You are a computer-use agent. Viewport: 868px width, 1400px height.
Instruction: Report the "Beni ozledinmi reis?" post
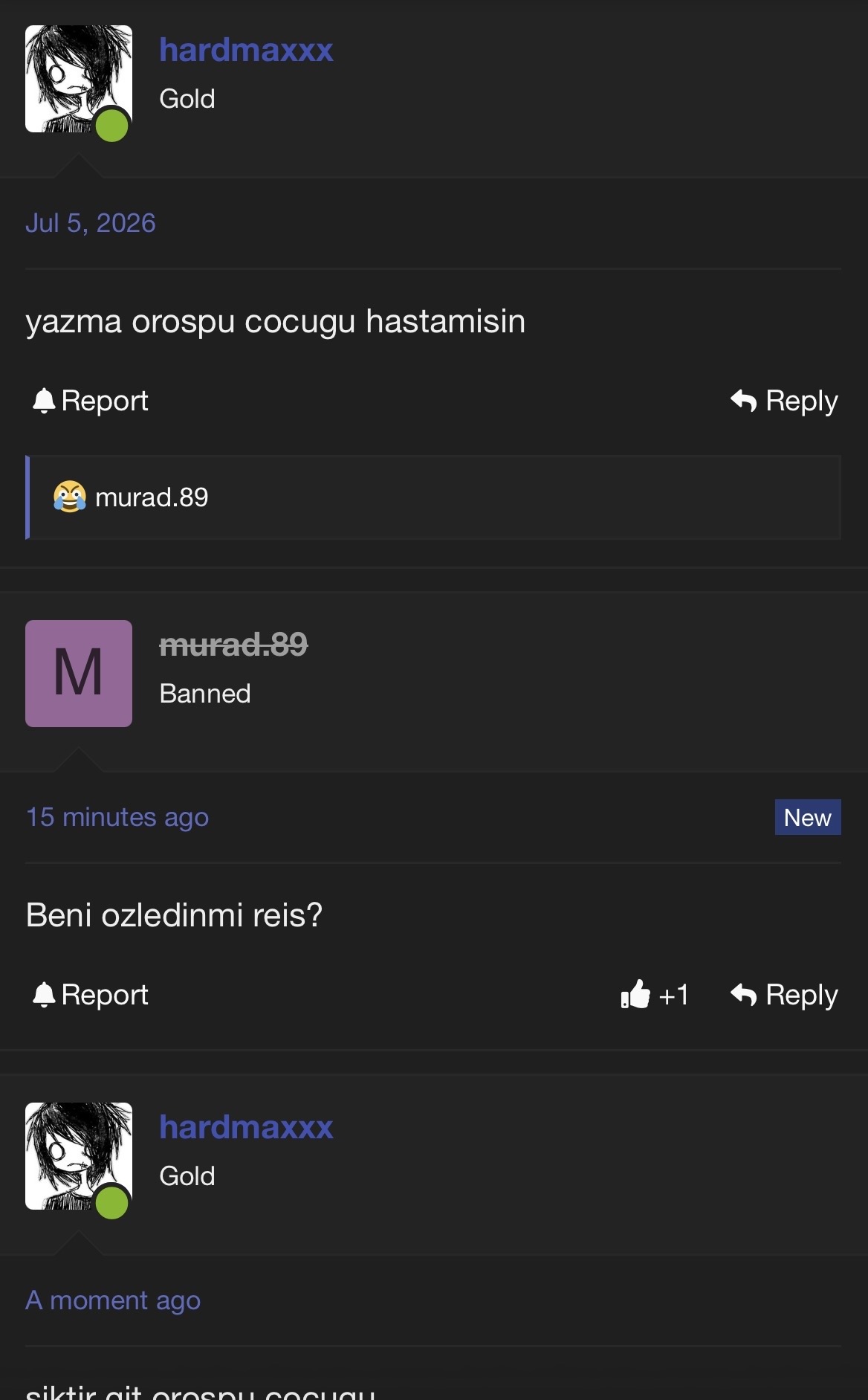90,995
